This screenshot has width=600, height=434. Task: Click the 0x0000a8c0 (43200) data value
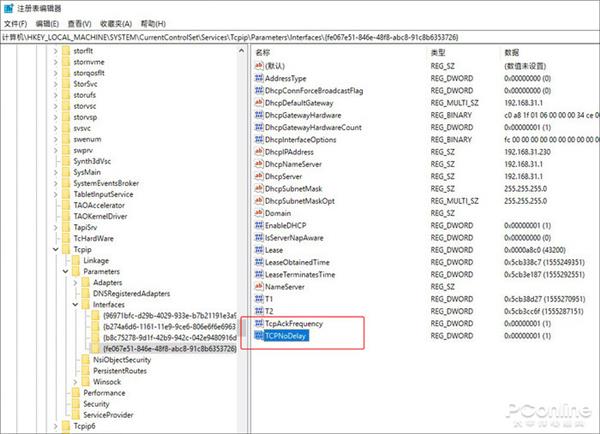point(535,250)
